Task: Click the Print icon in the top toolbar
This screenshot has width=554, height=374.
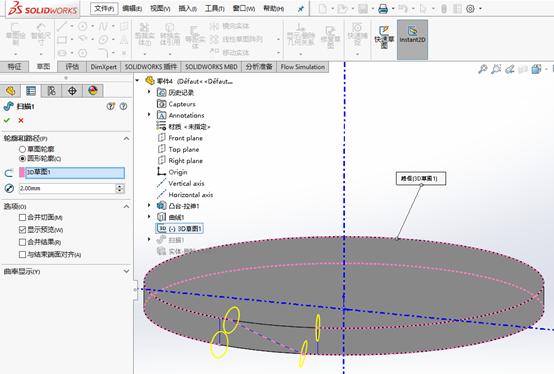Action: click(383, 9)
